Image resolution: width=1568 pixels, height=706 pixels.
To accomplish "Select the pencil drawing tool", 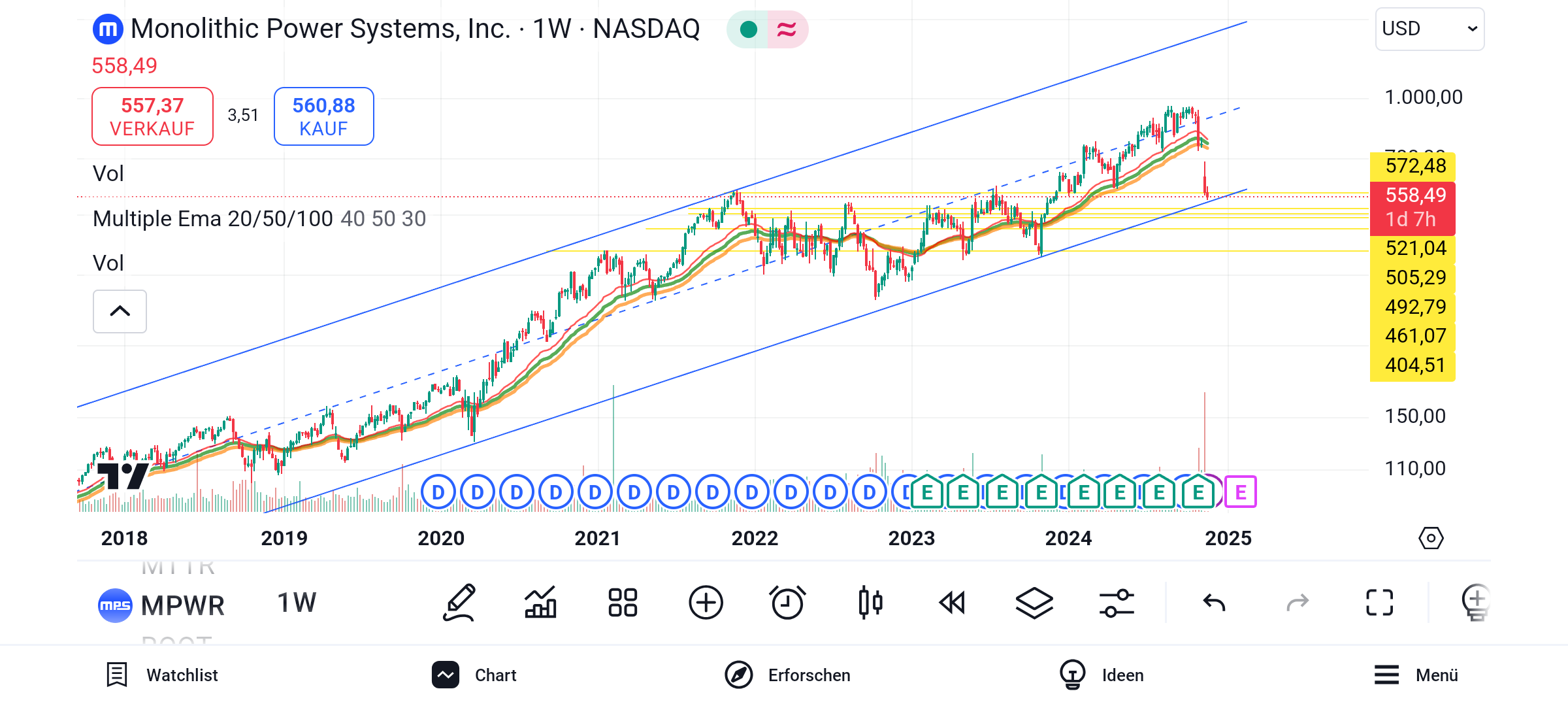I will pyautogui.click(x=459, y=602).
